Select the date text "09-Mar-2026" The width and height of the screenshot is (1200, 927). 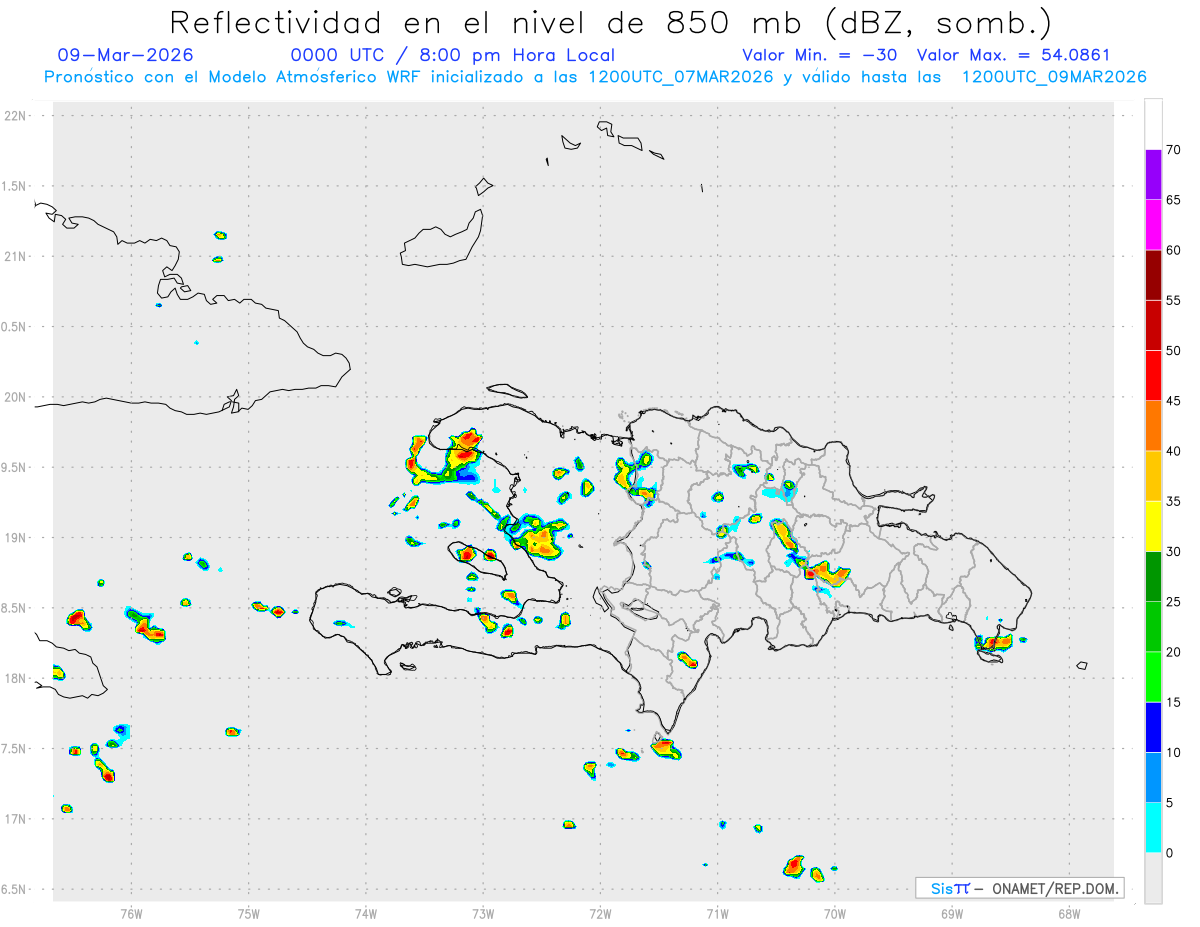126,55
